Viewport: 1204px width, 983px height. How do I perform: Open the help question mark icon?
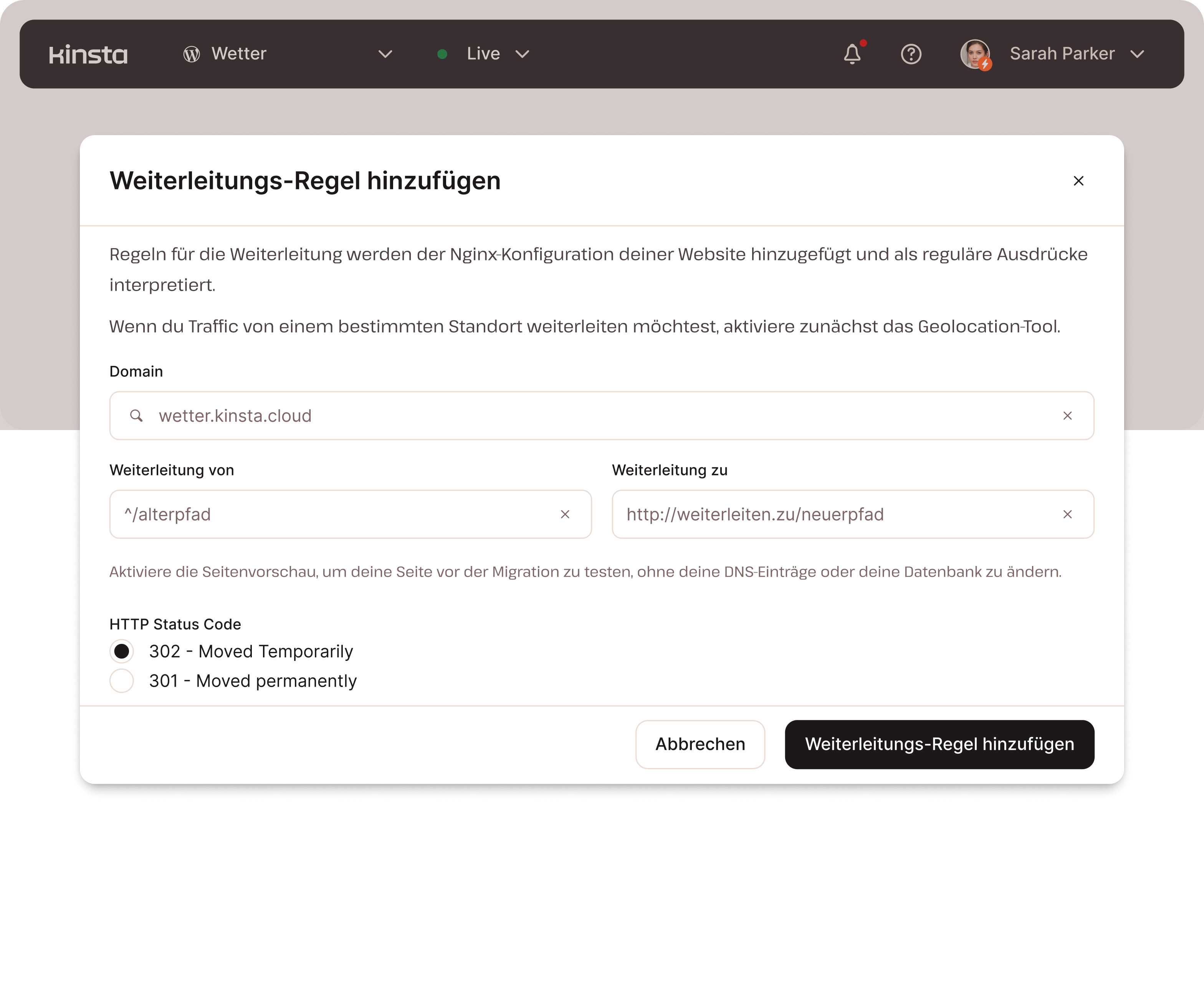point(911,55)
